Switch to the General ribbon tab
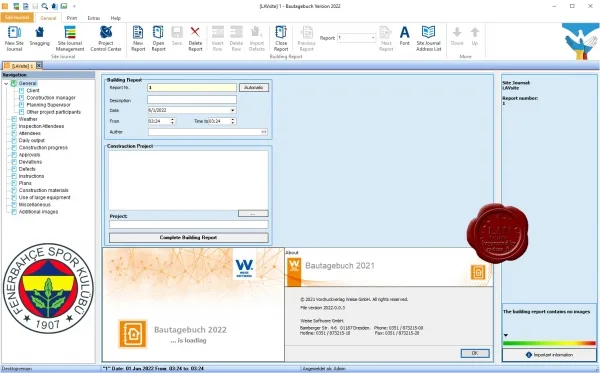Screen dimensions: 600x373 click(48, 18)
